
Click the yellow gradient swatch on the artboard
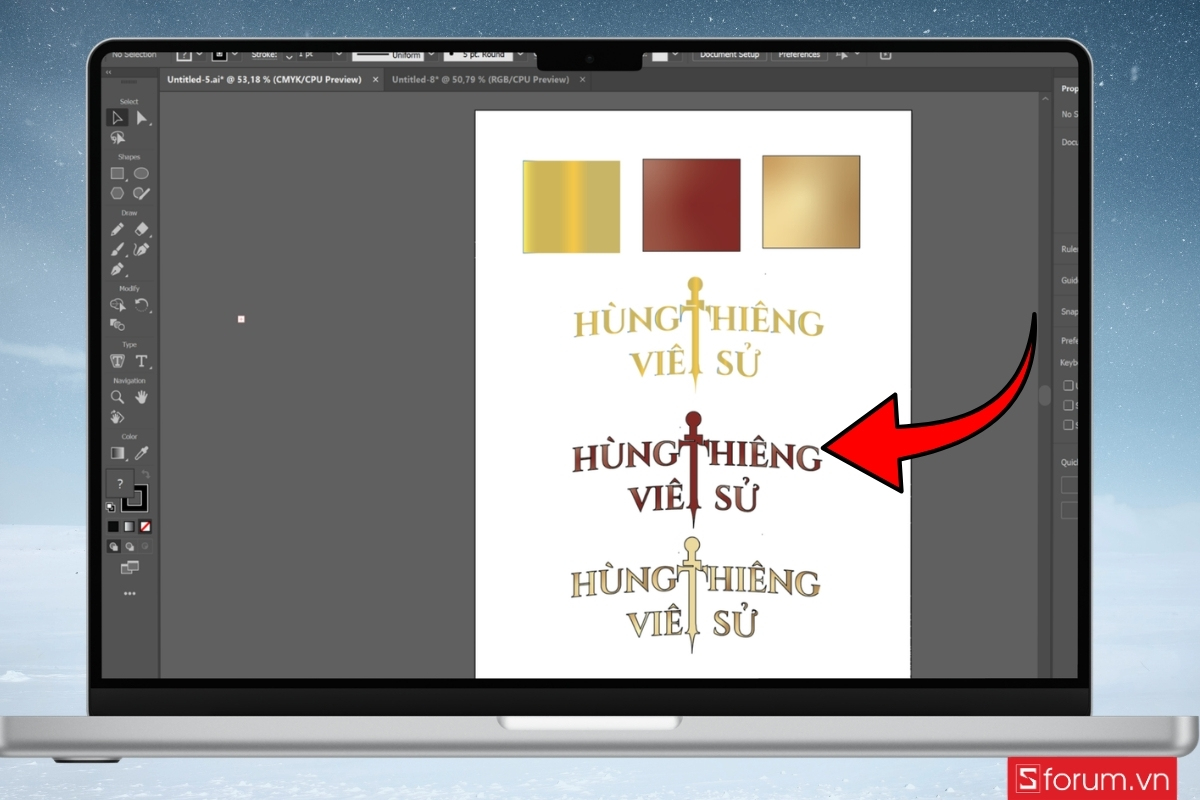(x=570, y=204)
